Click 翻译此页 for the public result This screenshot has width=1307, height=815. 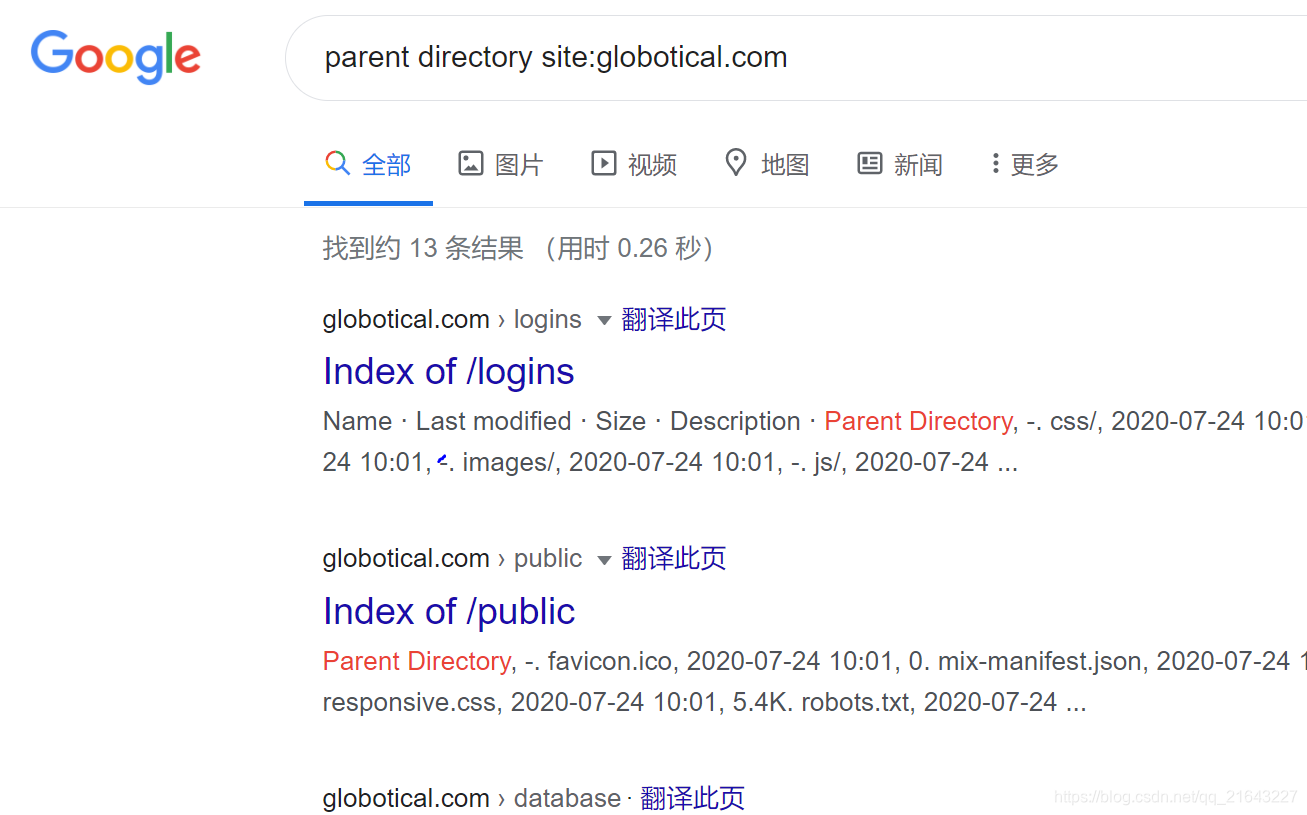[x=674, y=559]
